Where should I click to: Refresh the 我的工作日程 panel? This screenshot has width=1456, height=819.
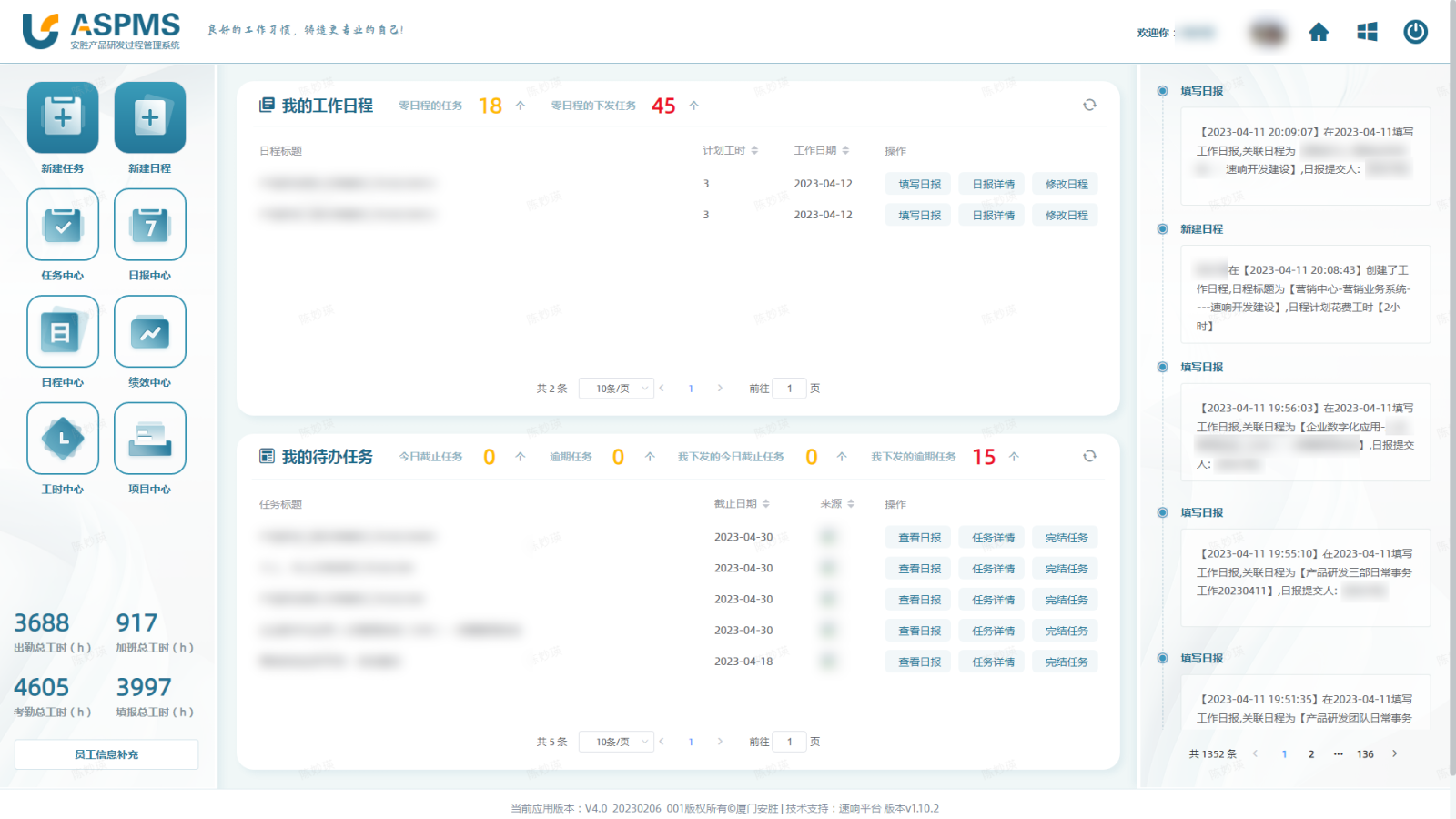pyautogui.click(x=1089, y=106)
